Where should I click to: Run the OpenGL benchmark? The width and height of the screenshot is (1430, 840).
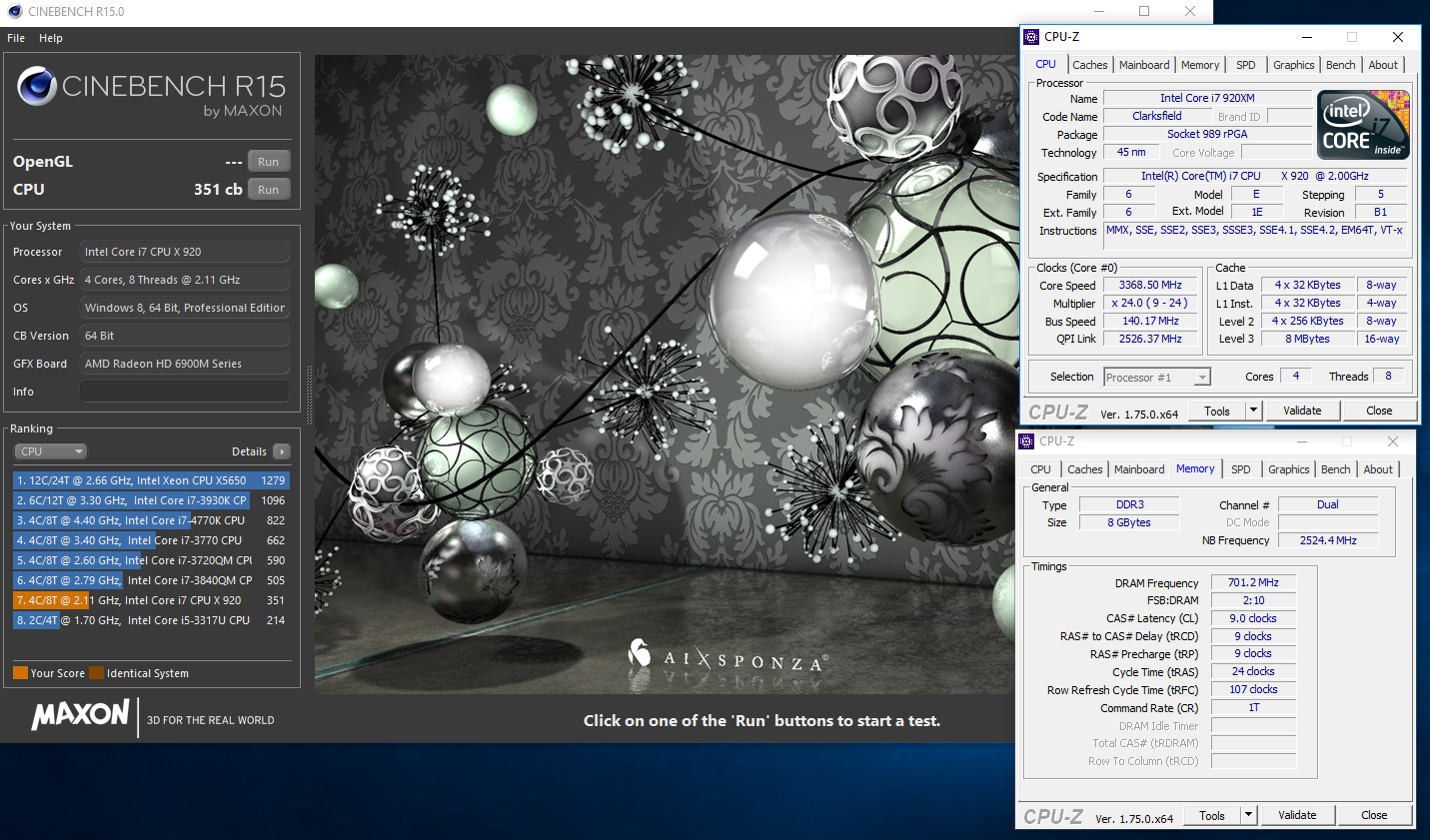[x=269, y=162]
